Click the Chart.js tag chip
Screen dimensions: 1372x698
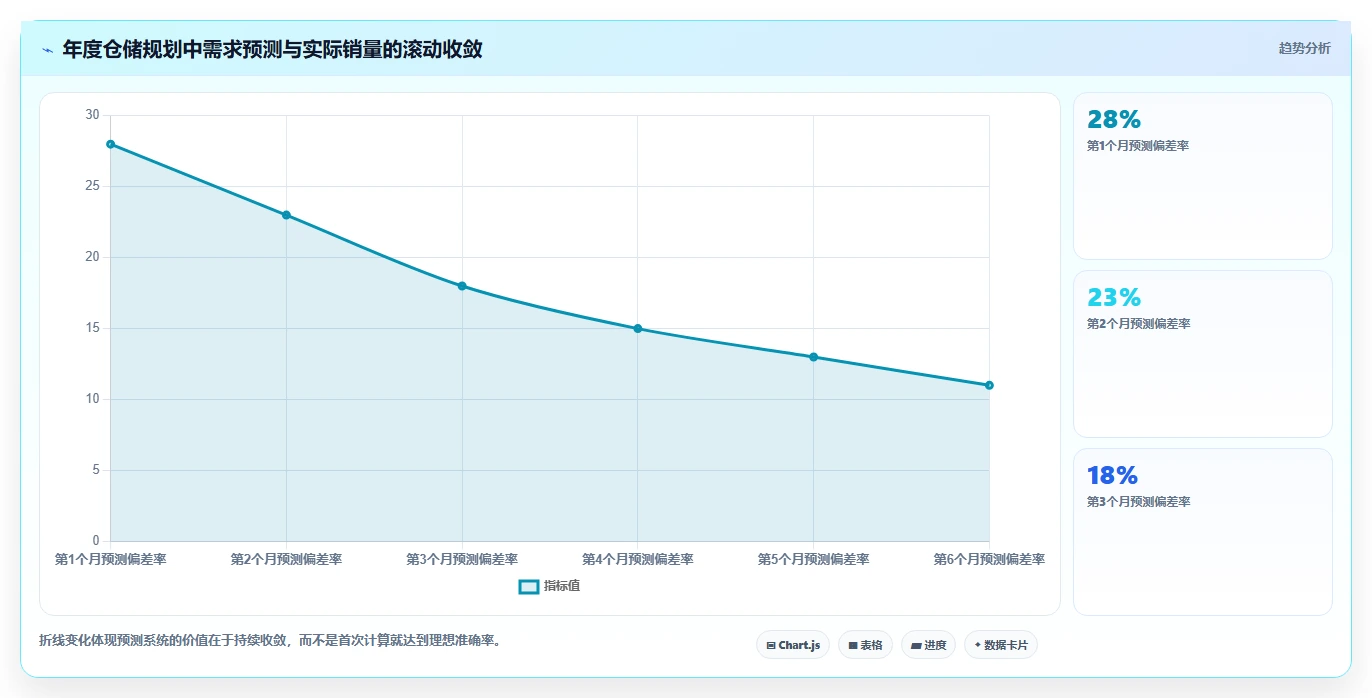coord(793,645)
